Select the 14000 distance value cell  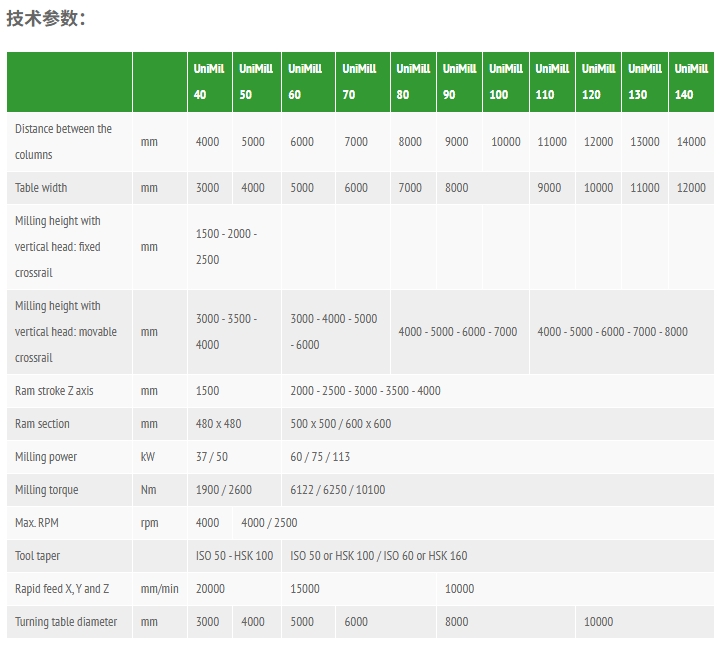[691, 142]
